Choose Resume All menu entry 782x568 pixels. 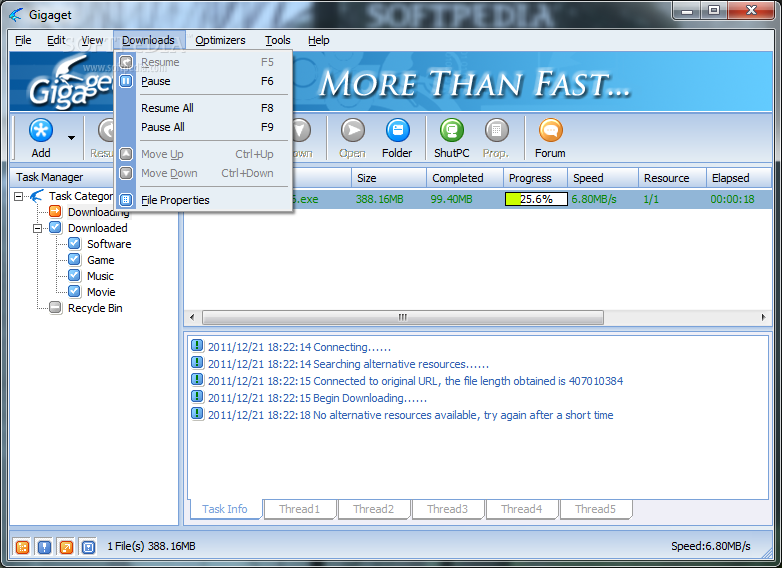coord(203,108)
